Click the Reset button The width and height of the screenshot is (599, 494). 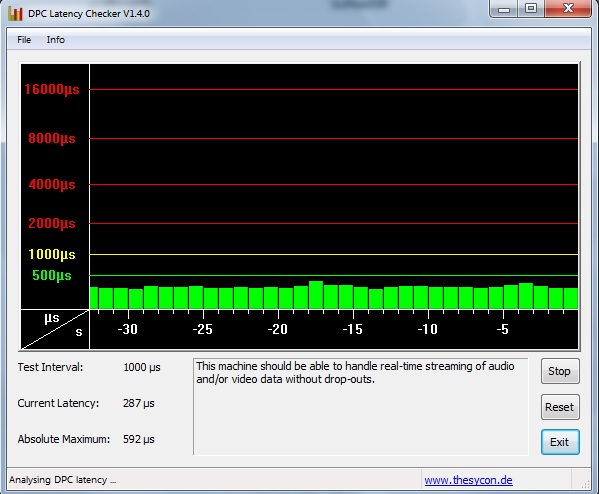point(560,407)
